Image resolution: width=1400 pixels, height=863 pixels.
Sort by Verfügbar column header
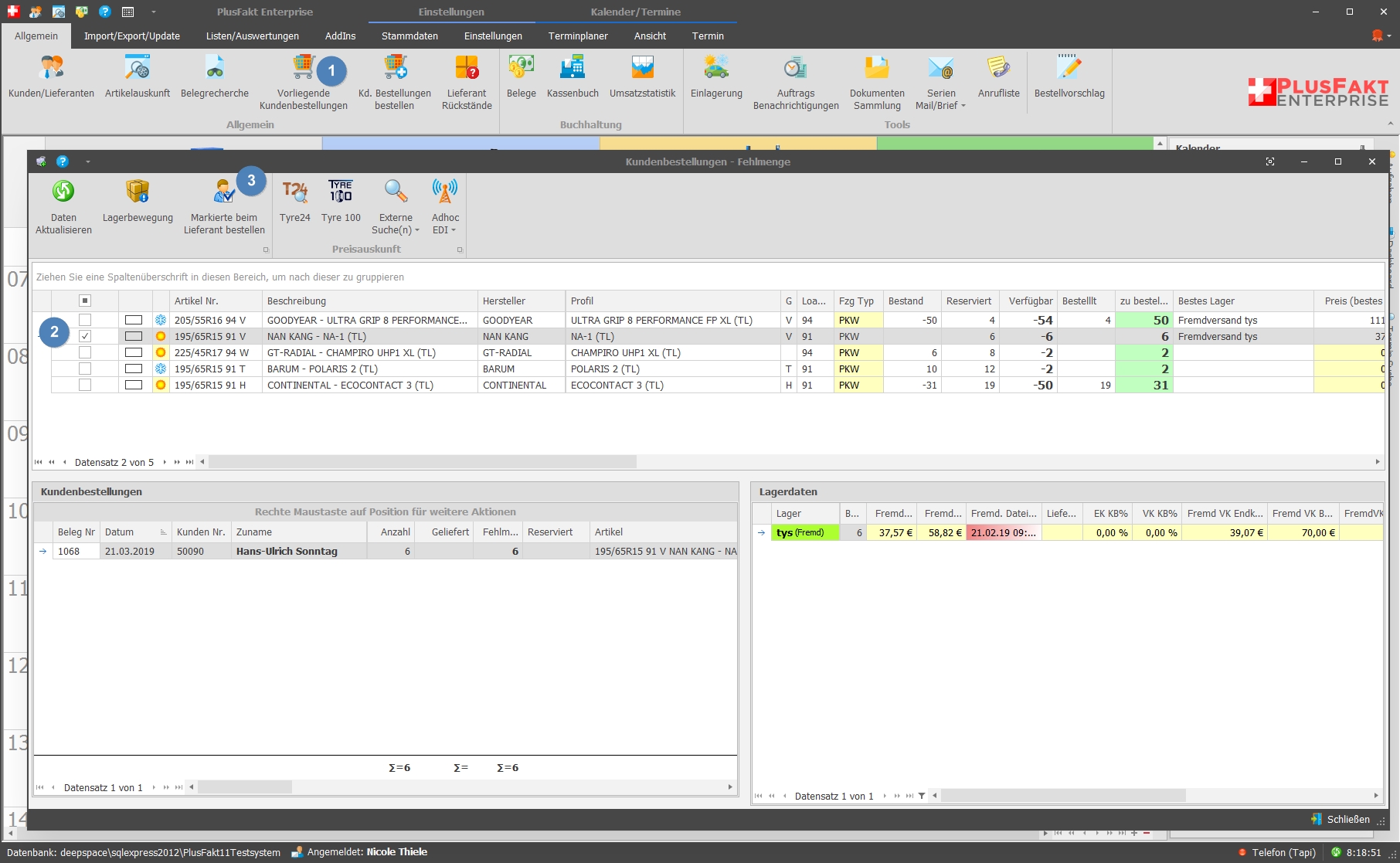coord(1028,301)
